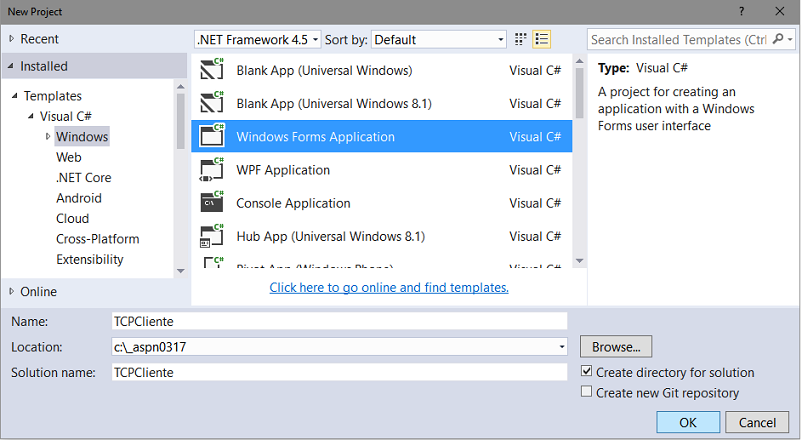Click template list scroll up arrow

[579, 61]
